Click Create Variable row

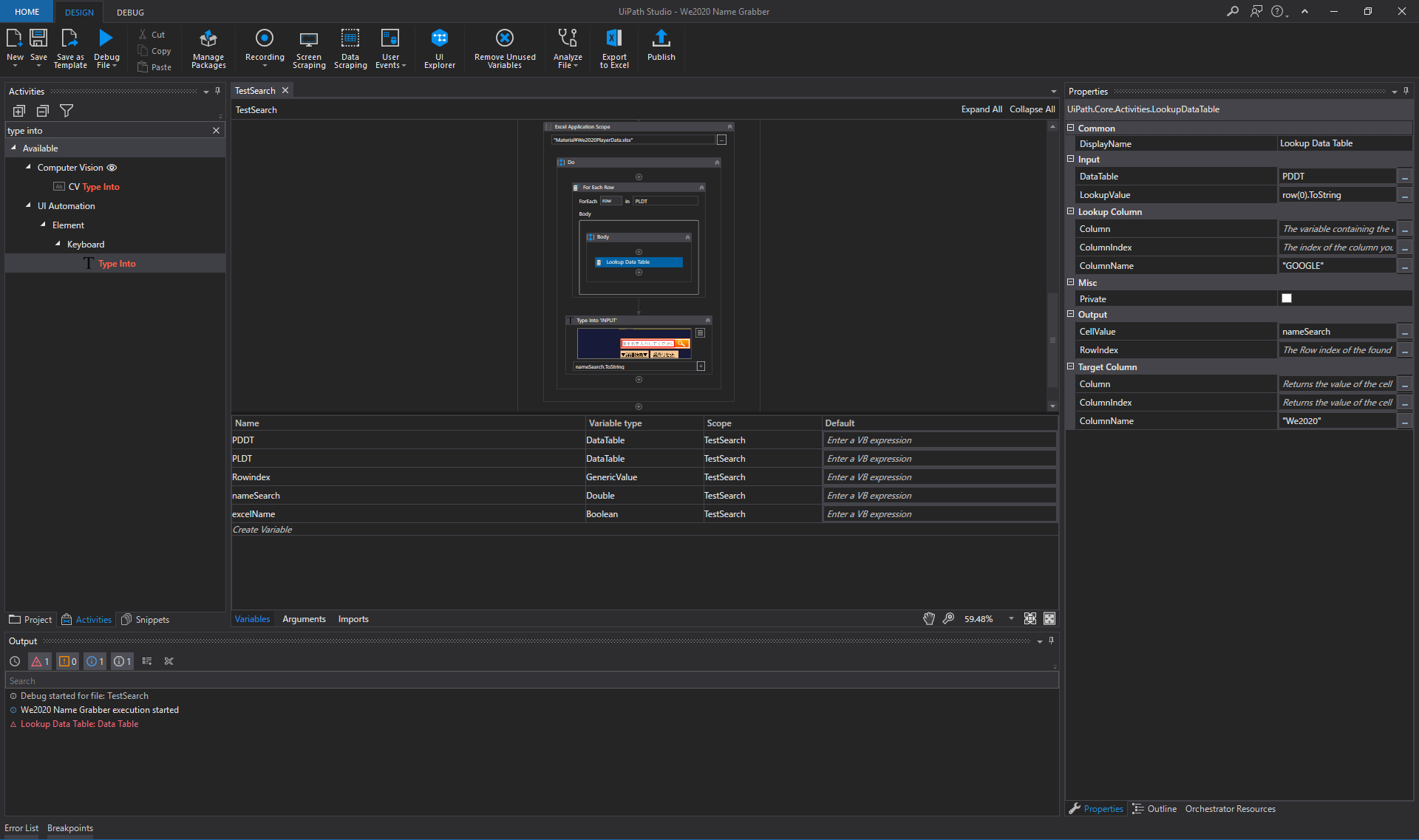[262, 530]
